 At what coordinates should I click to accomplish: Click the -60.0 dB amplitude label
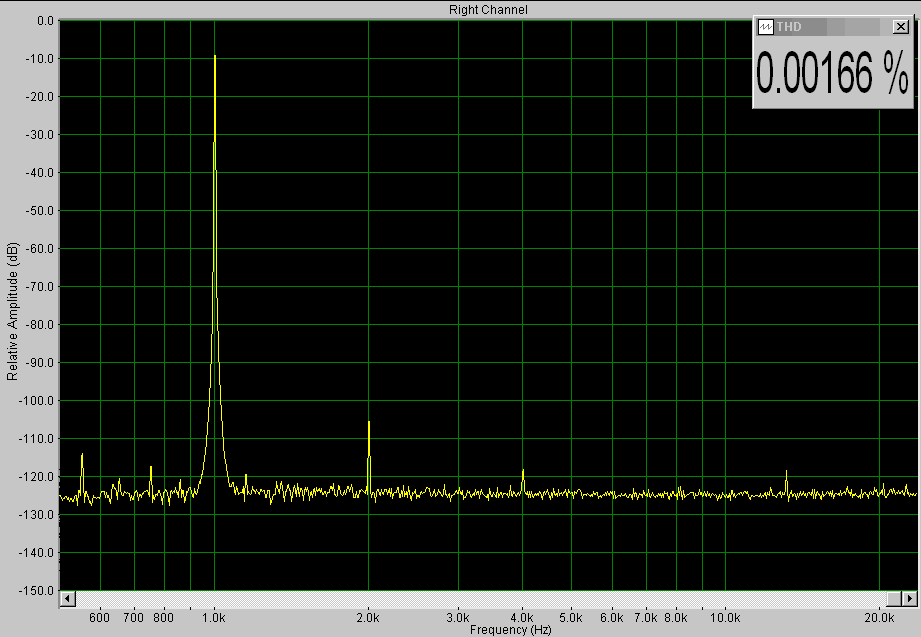click(39, 249)
